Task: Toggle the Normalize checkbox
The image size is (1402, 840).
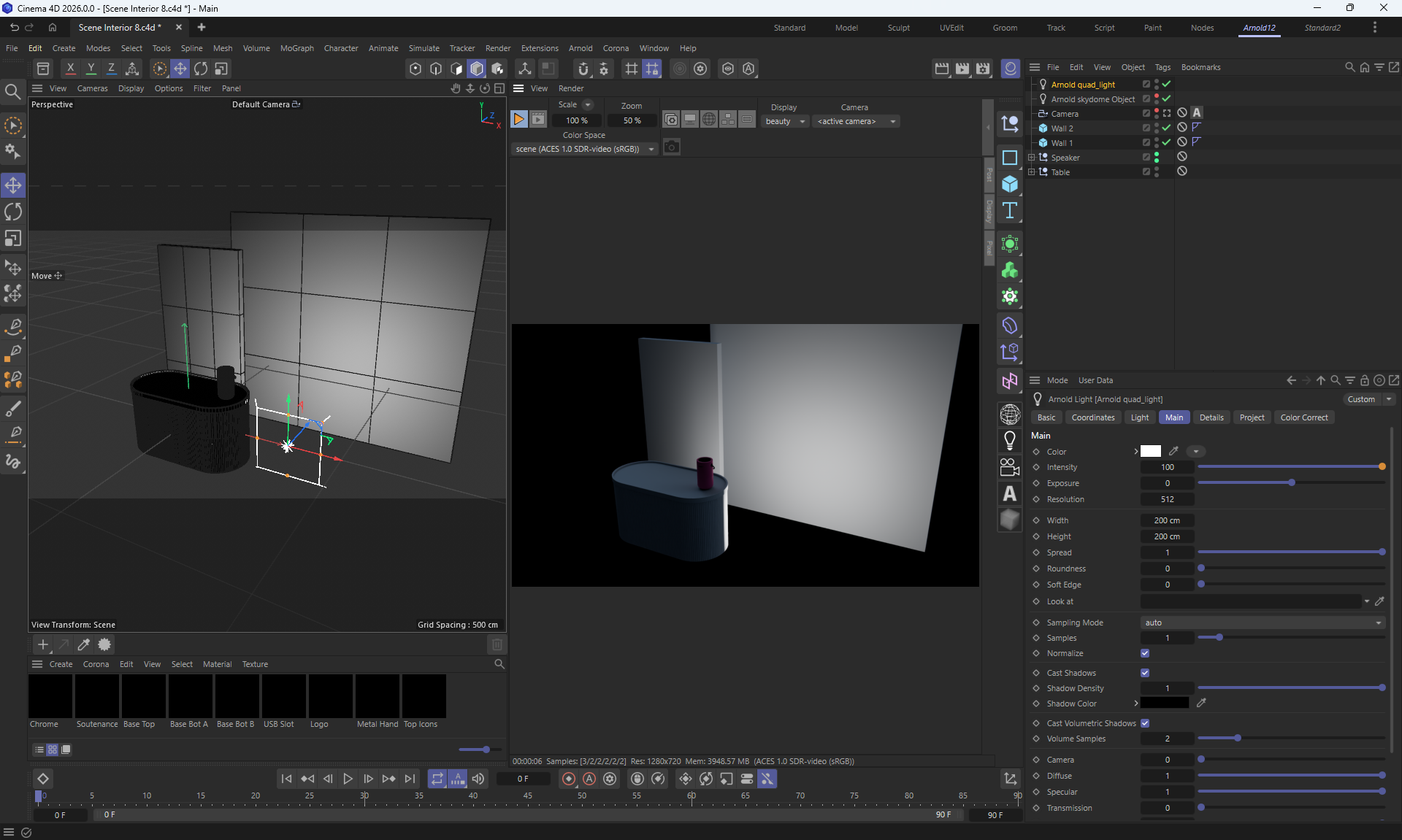Action: 1145,653
